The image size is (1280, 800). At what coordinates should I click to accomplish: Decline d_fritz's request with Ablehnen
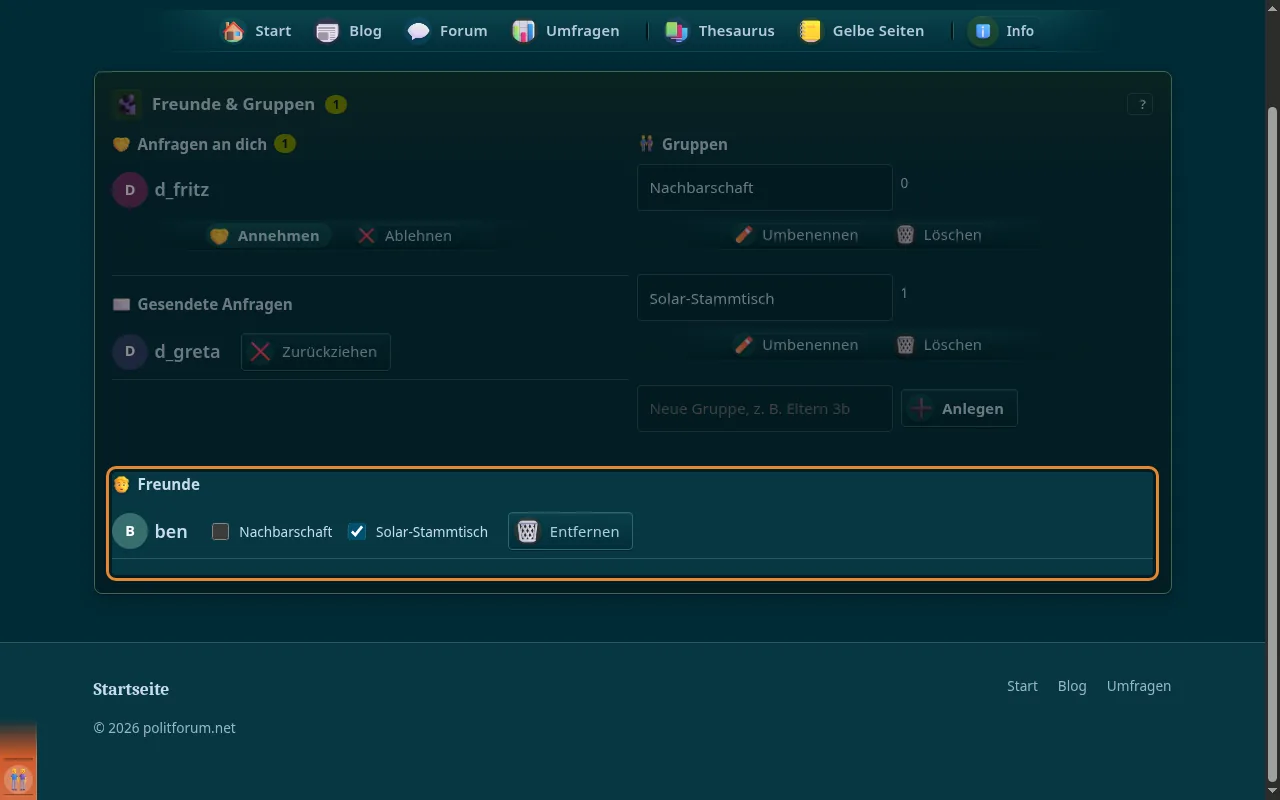point(405,236)
